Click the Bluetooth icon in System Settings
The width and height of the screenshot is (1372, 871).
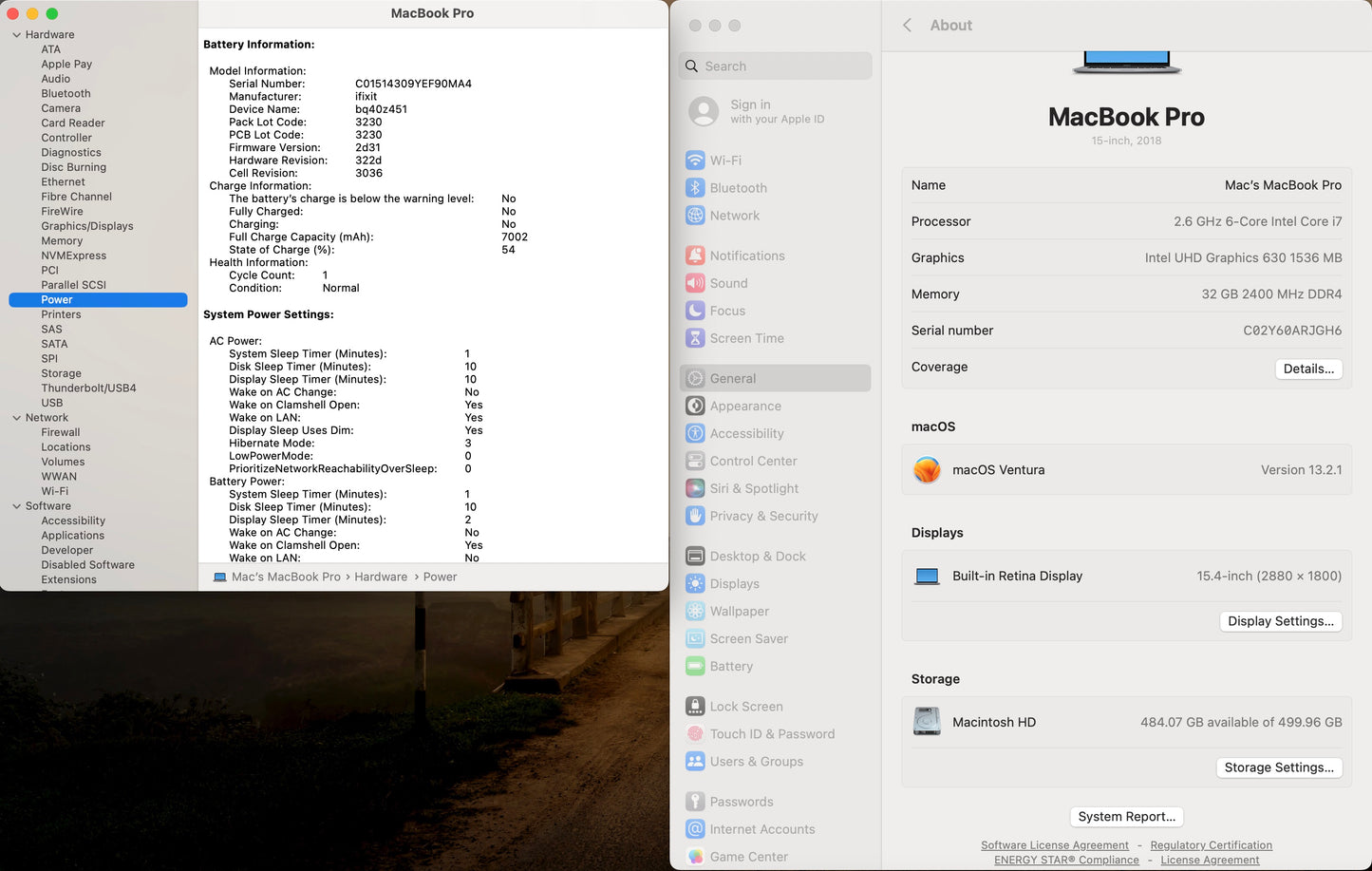(x=695, y=188)
